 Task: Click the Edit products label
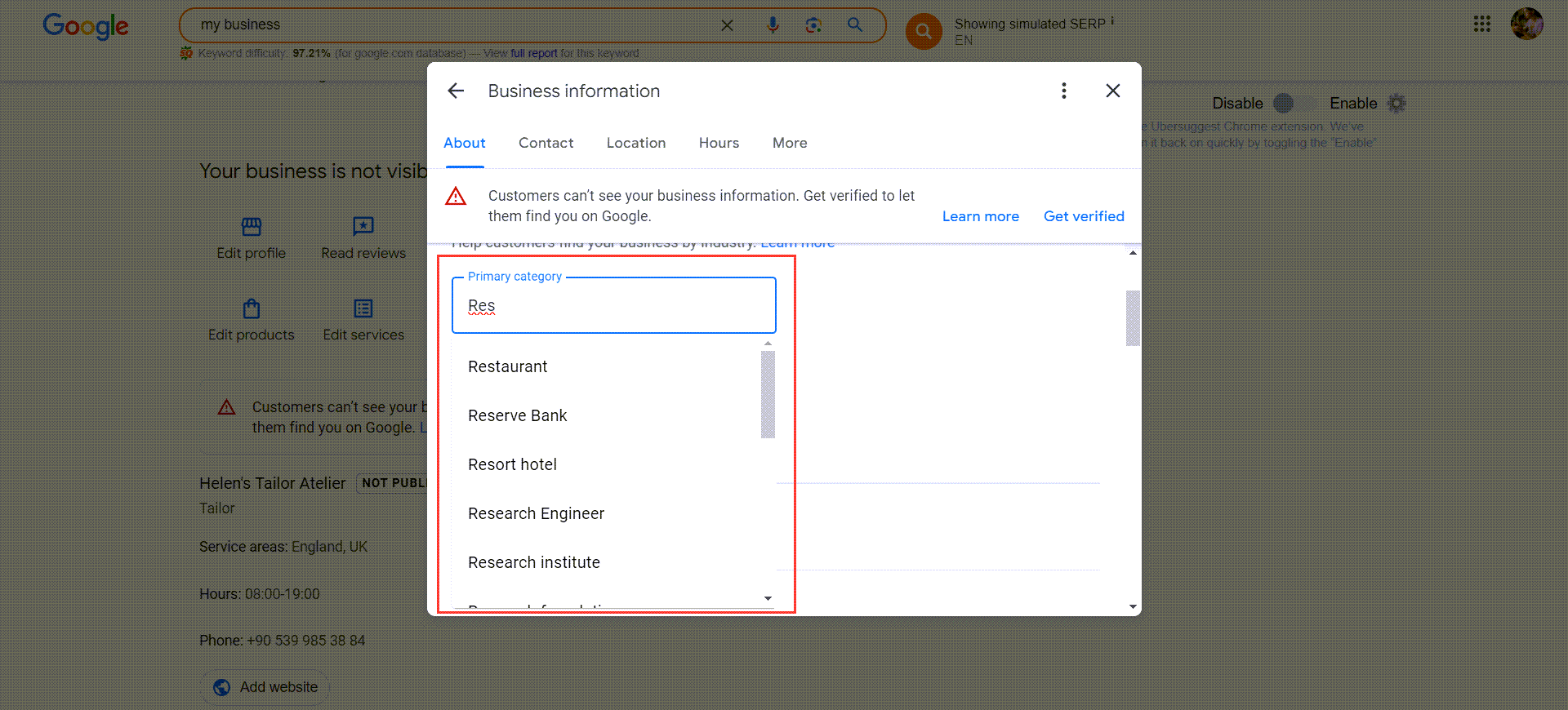pos(252,335)
